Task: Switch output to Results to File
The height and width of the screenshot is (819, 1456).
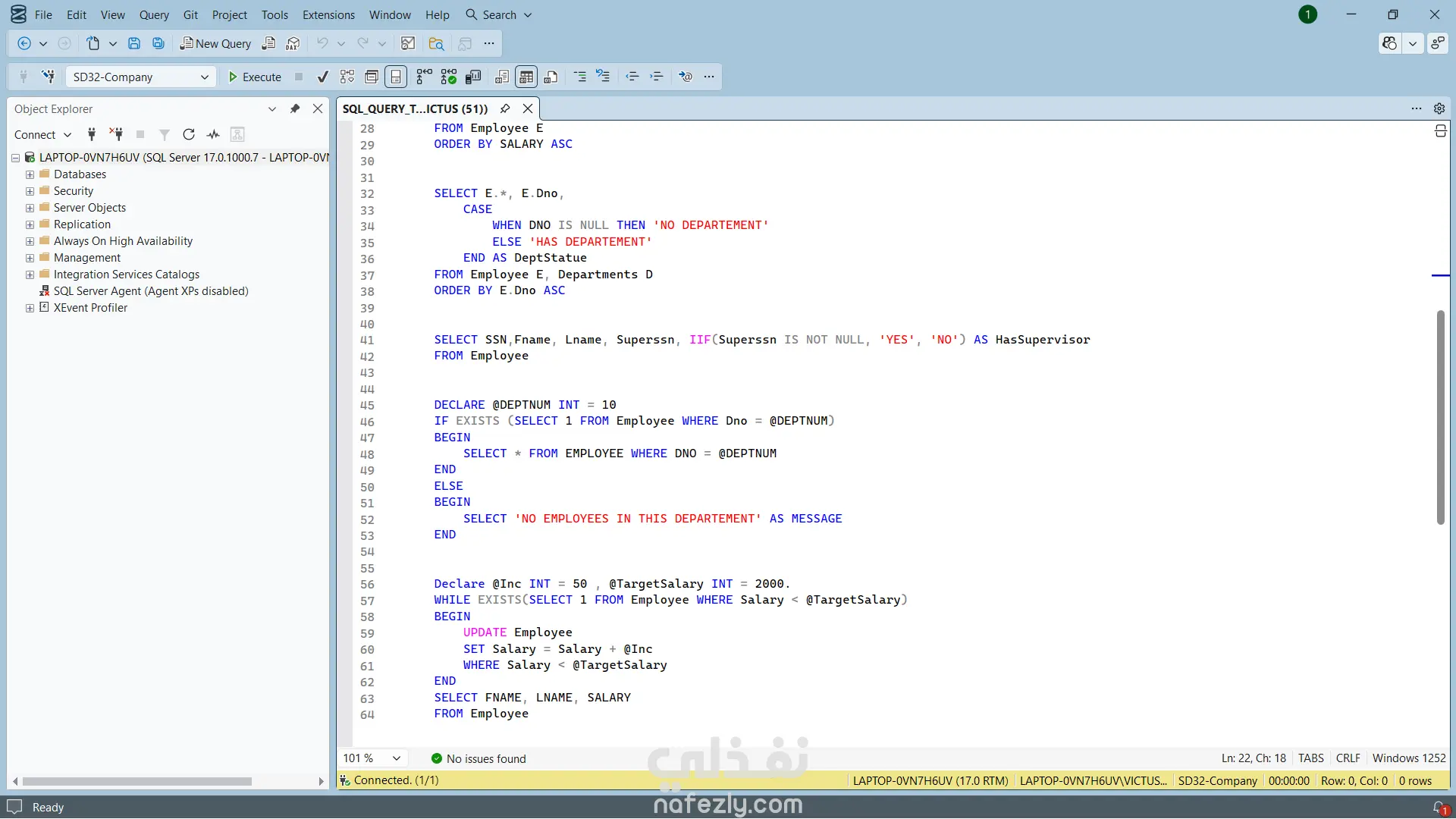Action: (x=551, y=77)
